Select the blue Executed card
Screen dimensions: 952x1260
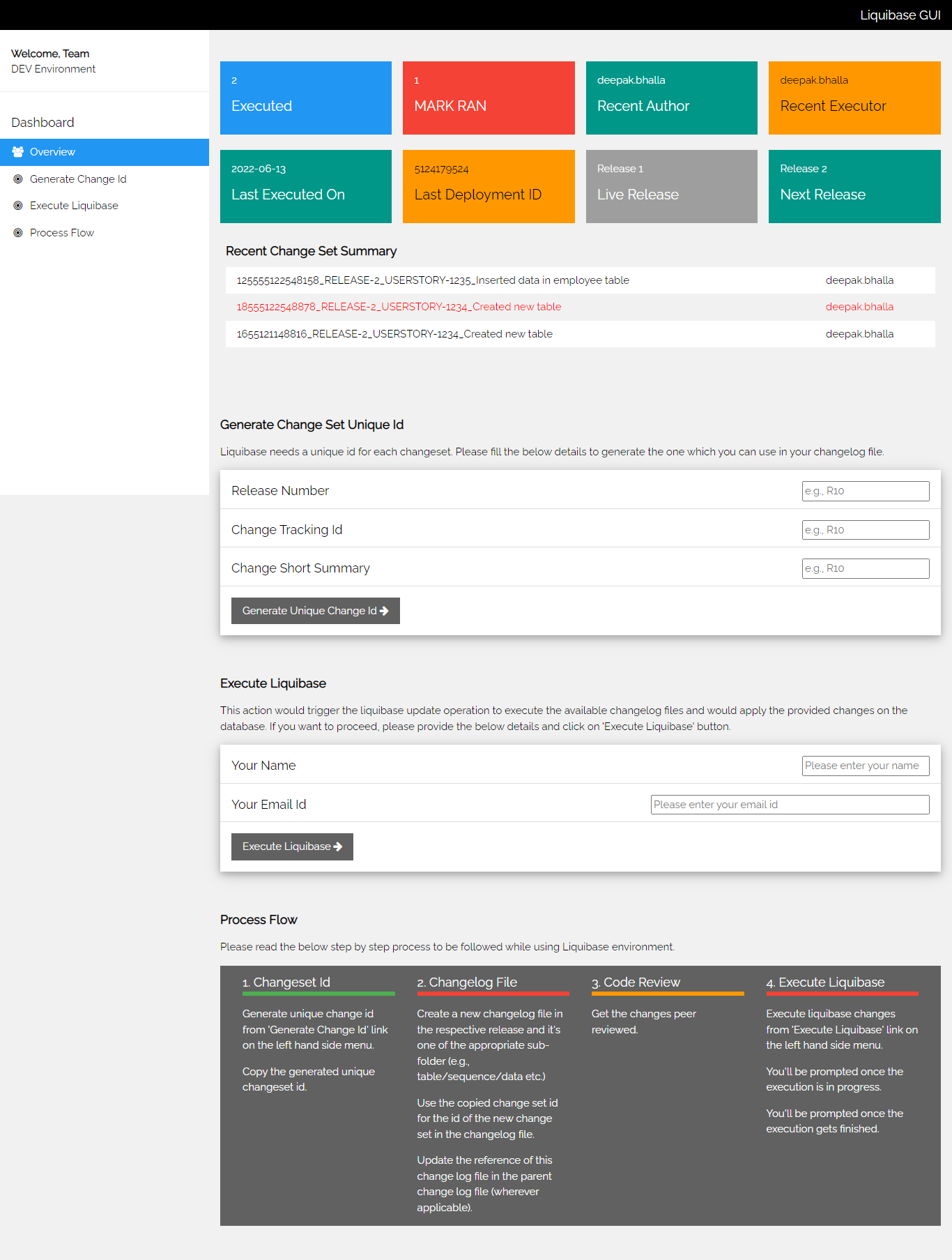tap(306, 98)
